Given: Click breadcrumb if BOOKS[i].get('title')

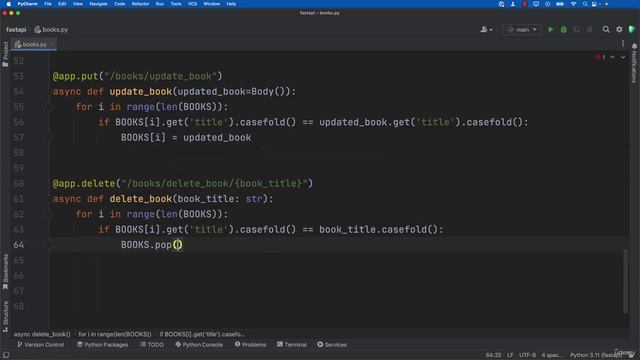Looking at the screenshot, I should [202, 334].
